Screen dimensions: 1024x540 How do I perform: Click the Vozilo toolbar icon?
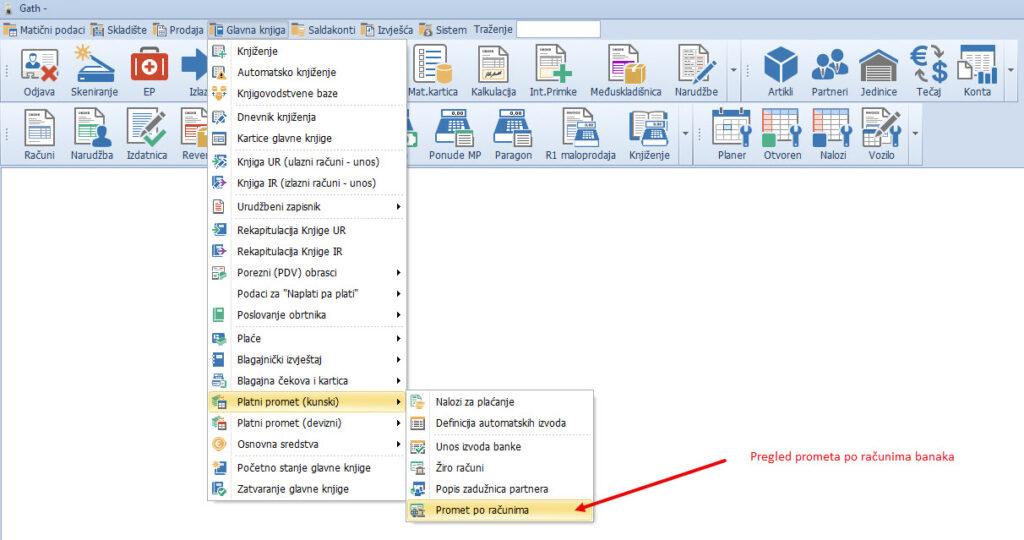tap(881, 134)
